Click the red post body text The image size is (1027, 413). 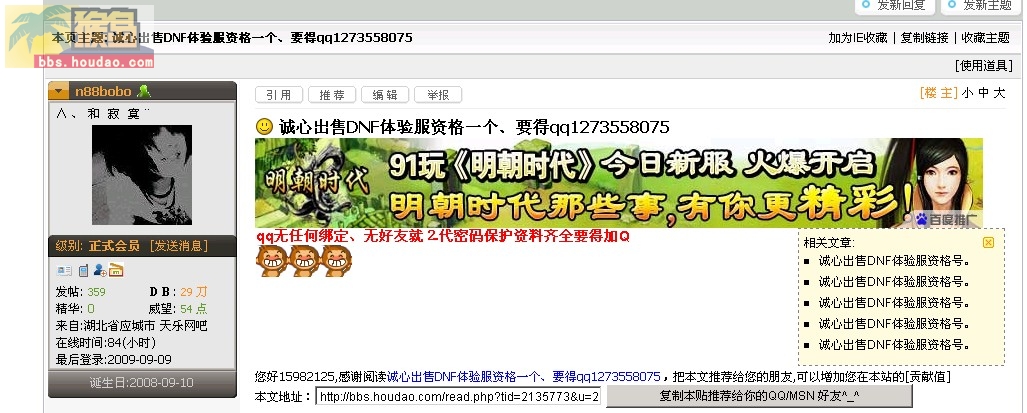(x=443, y=236)
